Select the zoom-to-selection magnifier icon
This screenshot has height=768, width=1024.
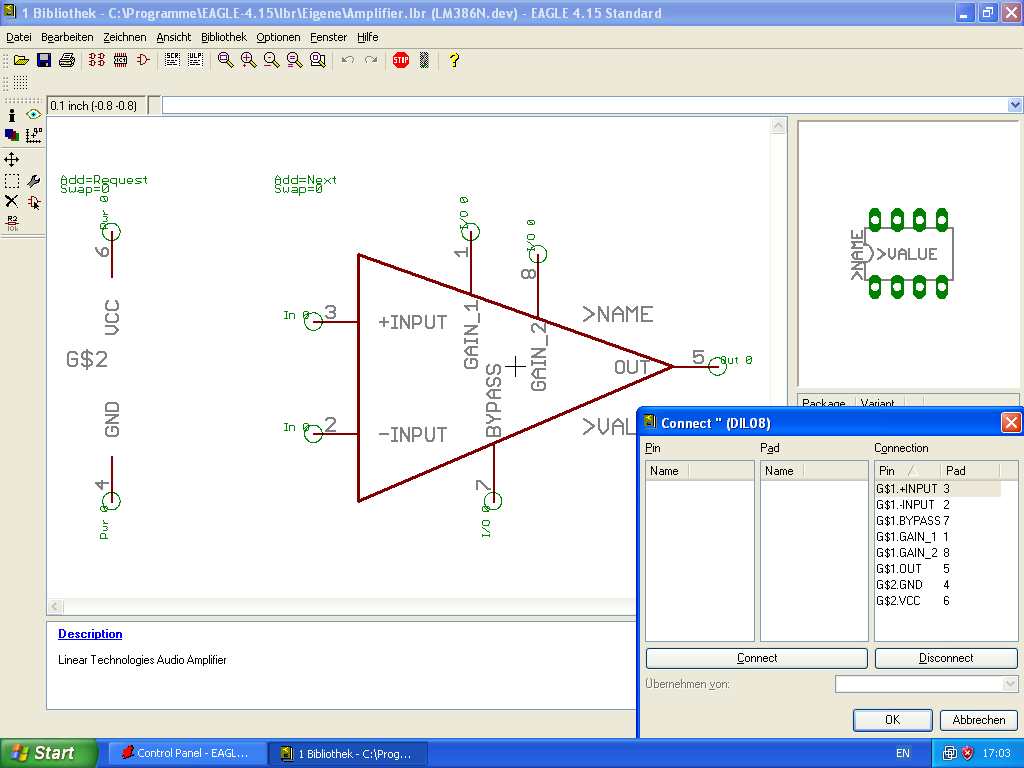pos(318,60)
